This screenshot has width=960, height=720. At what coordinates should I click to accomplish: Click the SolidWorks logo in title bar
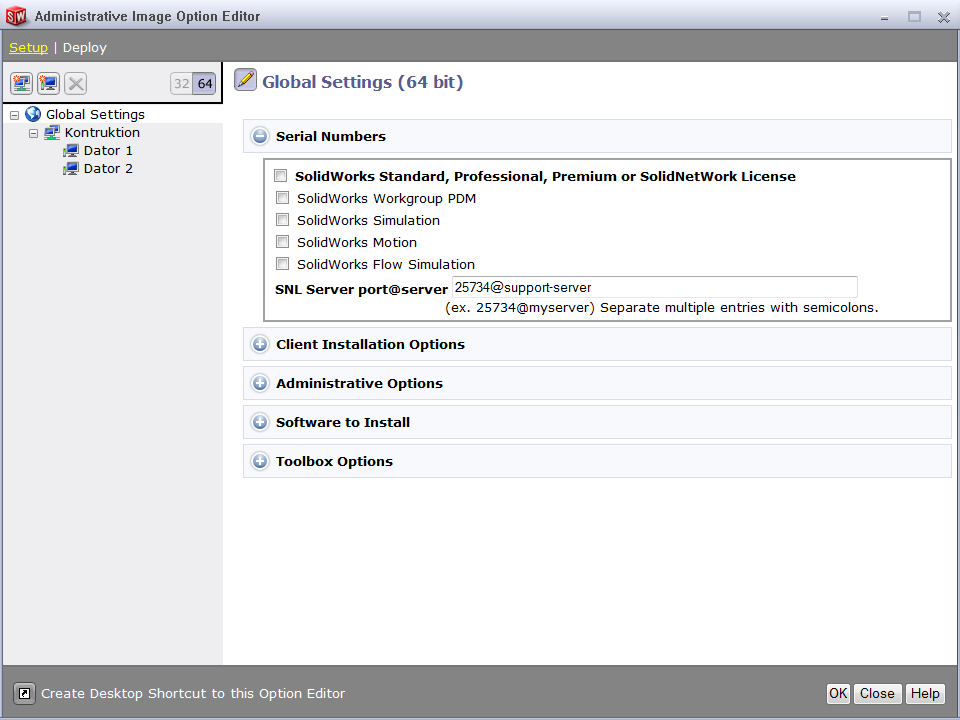pos(16,16)
